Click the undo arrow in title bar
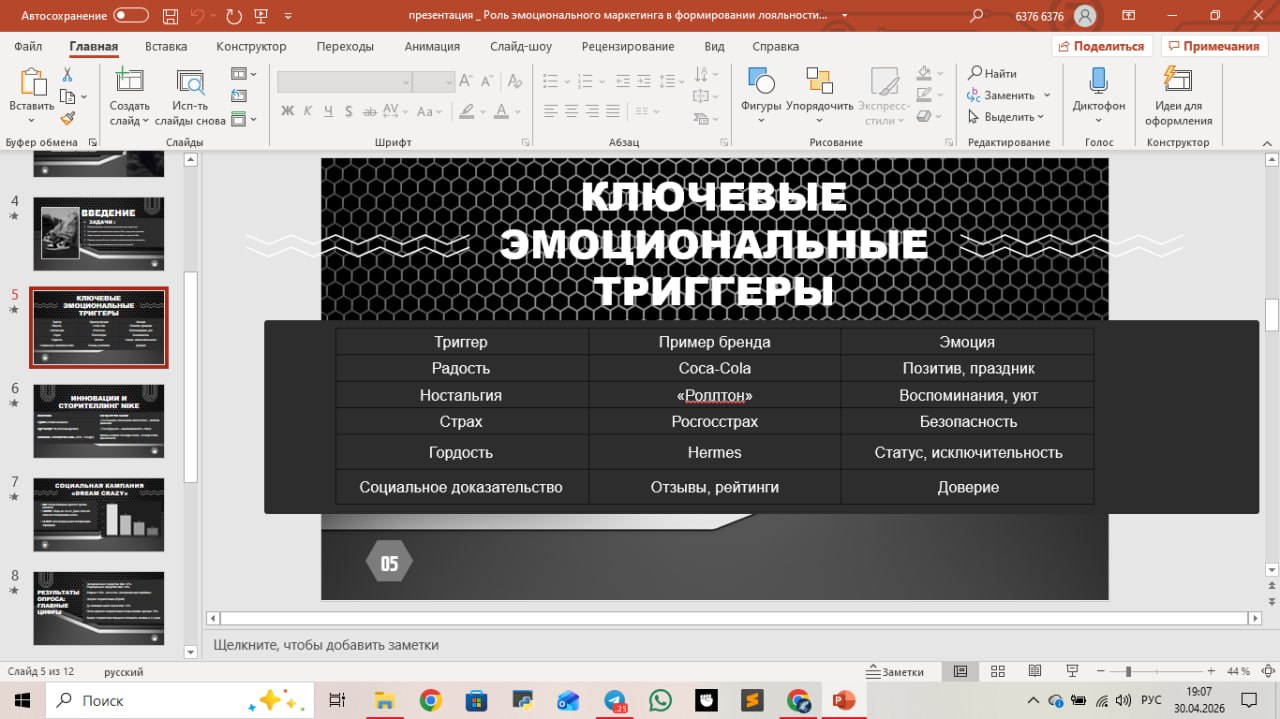The height and width of the screenshot is (719, 1280). [x=197, y=16]
